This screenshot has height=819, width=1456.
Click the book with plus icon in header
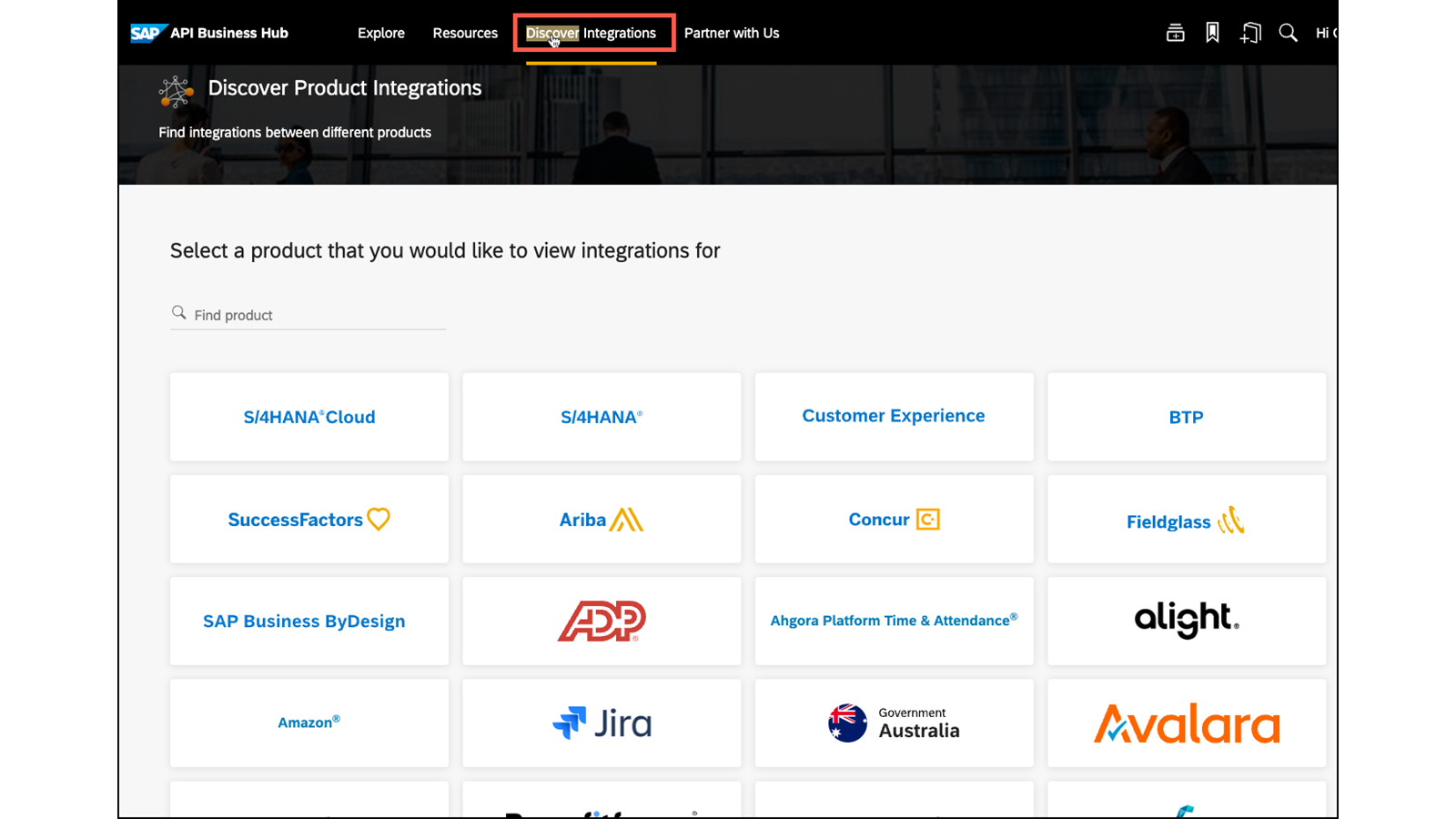tap(1250, 33)
